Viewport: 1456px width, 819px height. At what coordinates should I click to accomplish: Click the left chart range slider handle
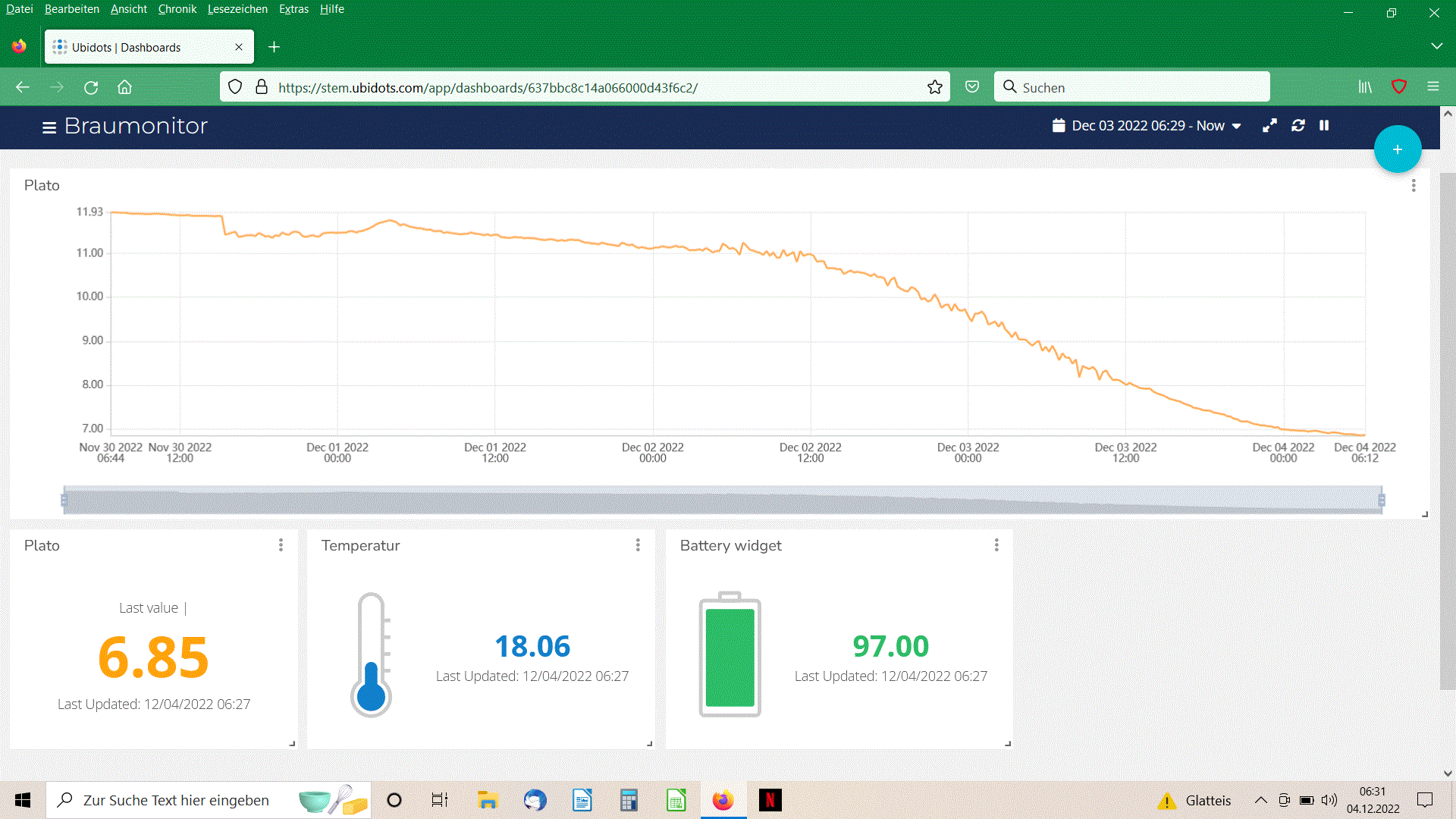pyautogui.click(x=64, y=500)
